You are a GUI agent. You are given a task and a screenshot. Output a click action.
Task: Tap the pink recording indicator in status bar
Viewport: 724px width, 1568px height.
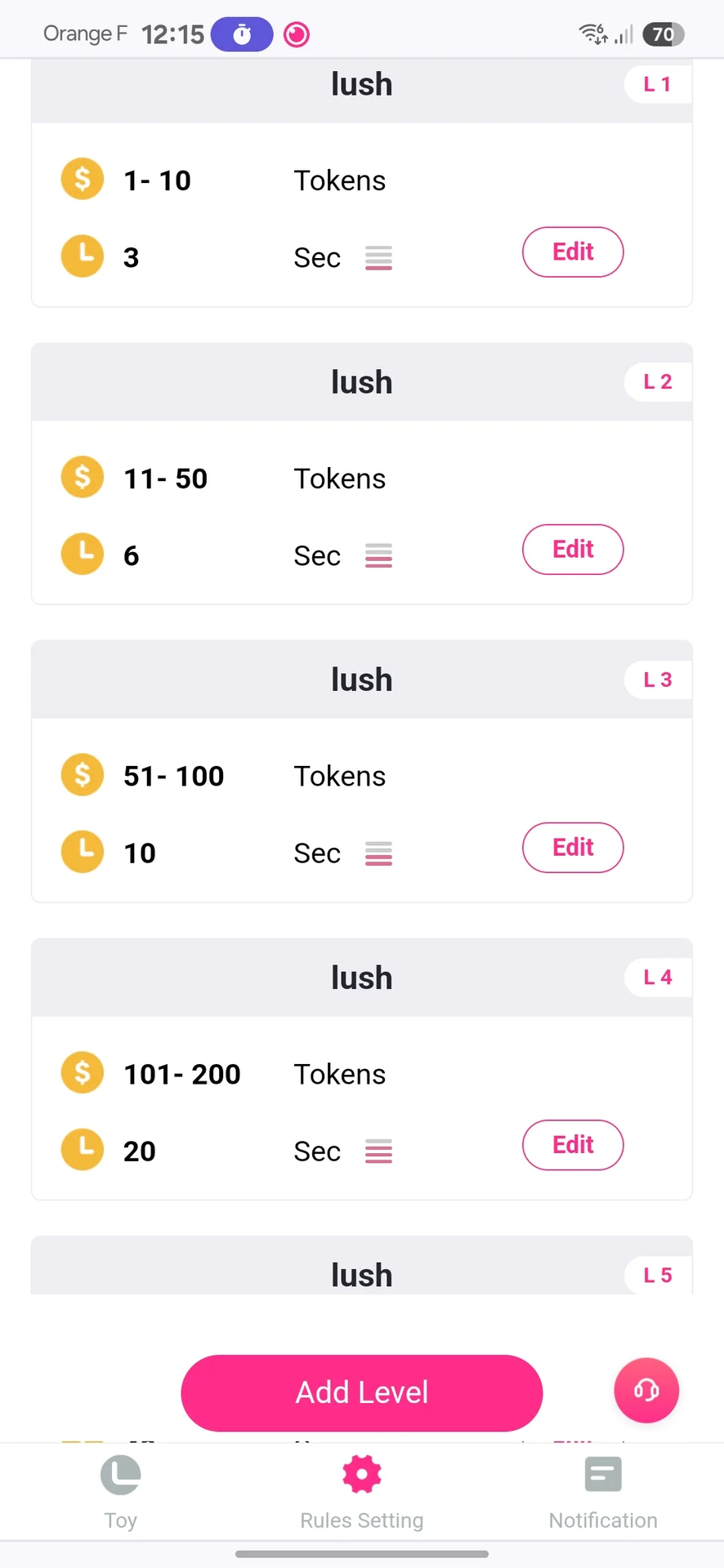click(x=297, y=34)
